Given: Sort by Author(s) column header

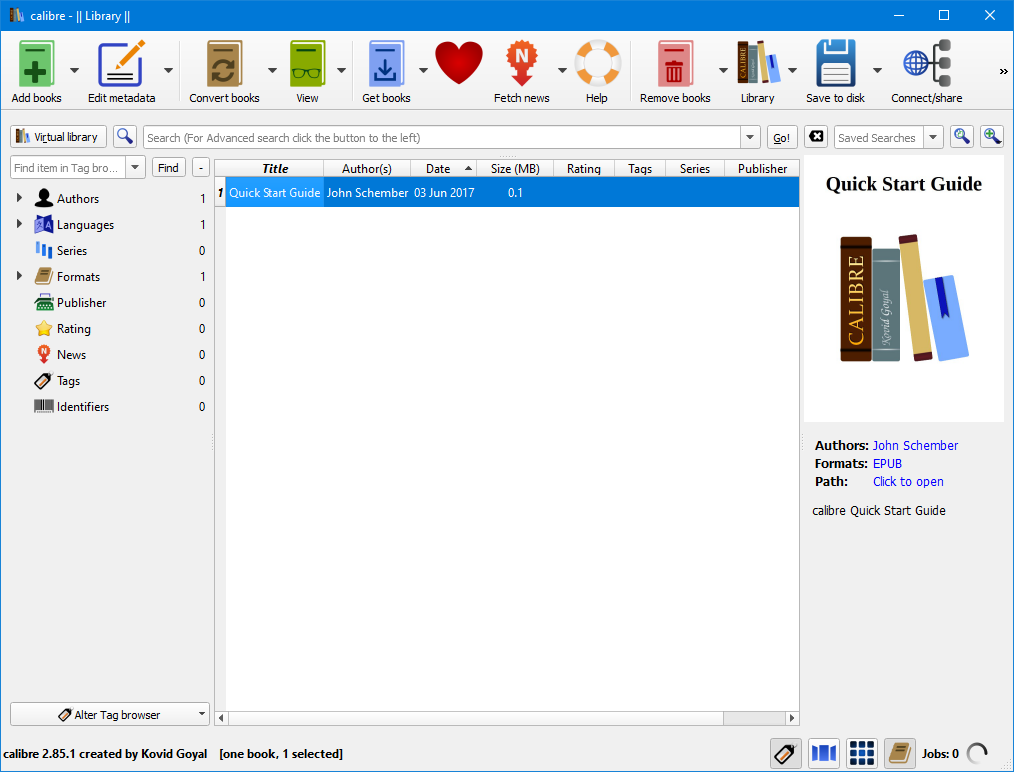Looking at the screenshot, I should (367, 168).
